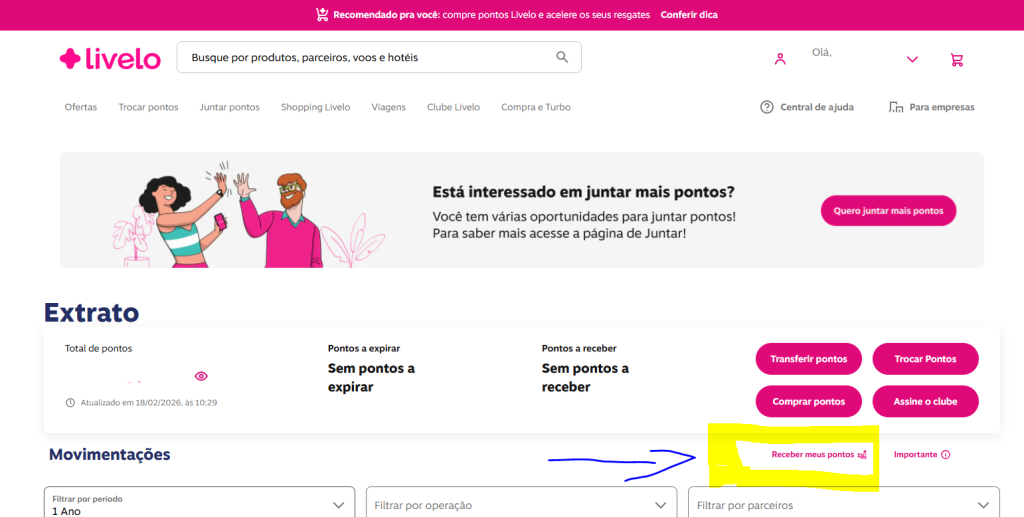
Task: Open the Filtrar por período dropdown
Action: (x=199, y=504)
